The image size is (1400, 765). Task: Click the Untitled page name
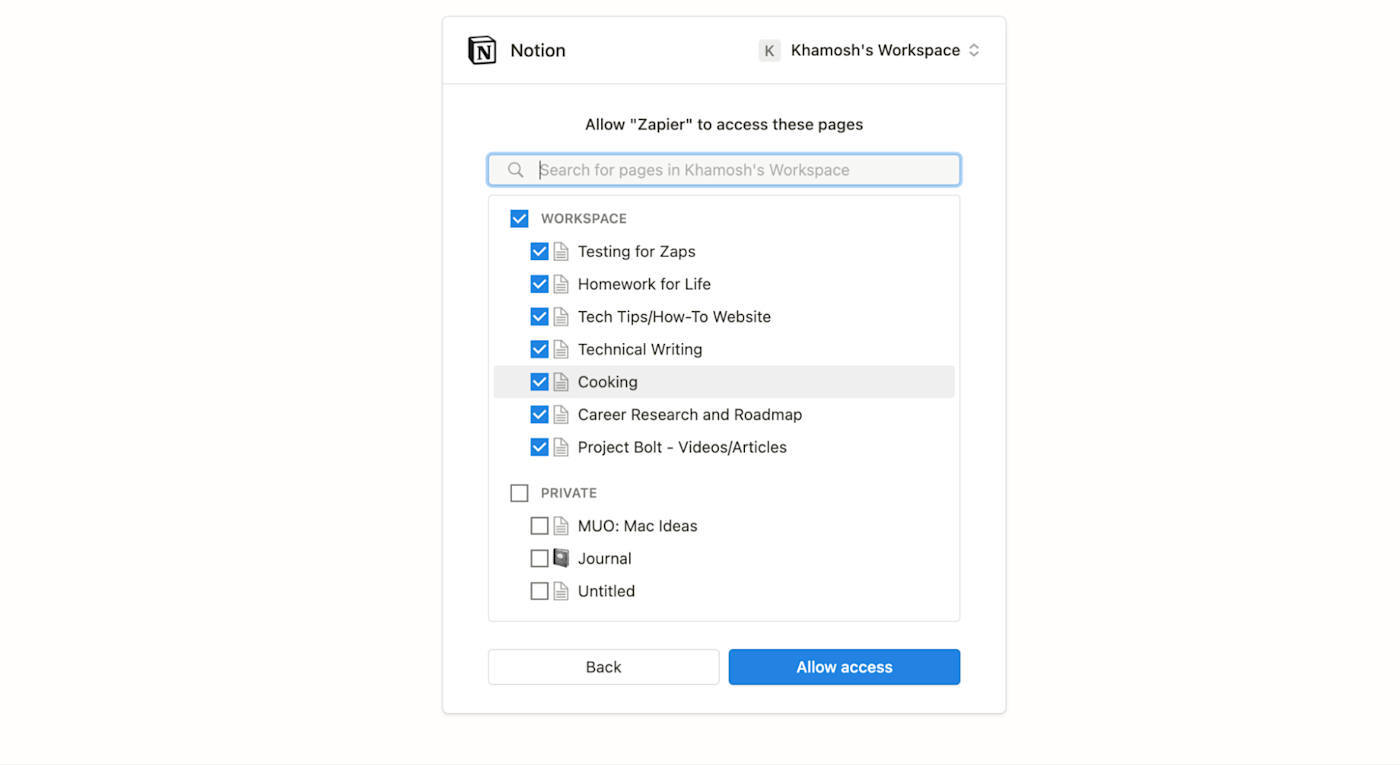607,591
